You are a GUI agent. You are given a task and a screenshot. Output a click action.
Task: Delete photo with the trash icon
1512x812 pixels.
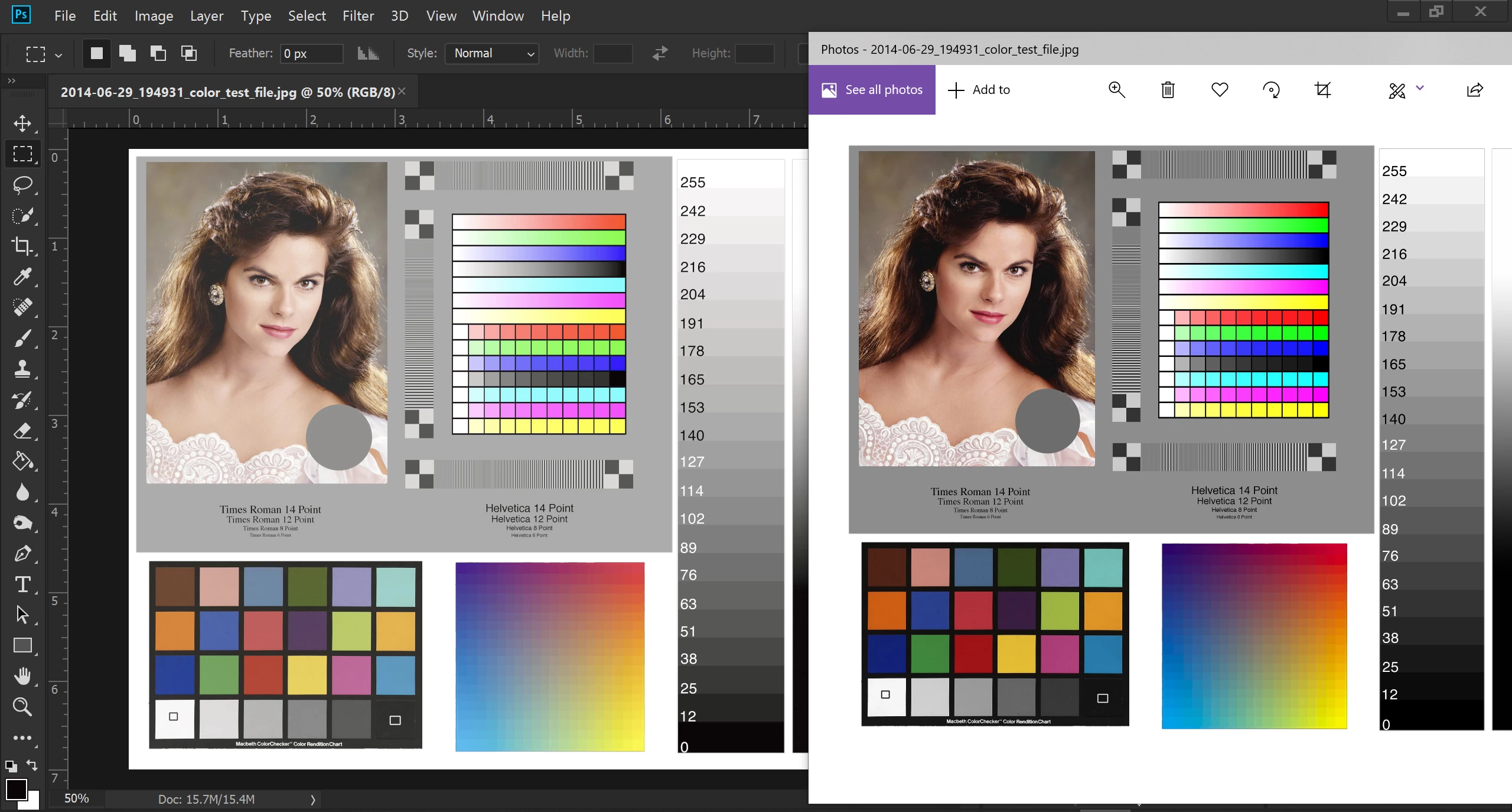click(1168, 90)
